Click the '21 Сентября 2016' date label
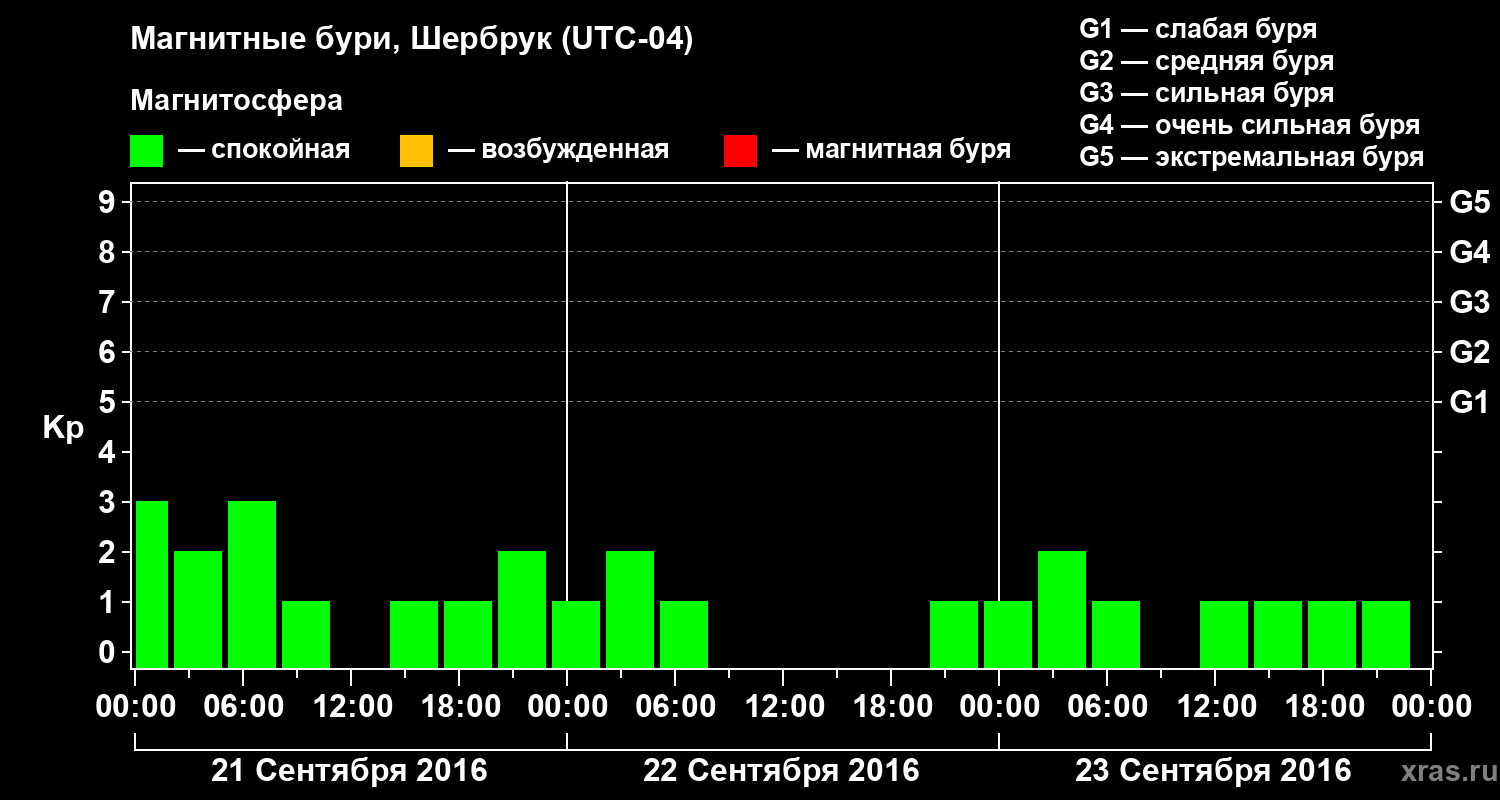Viewport: 1500px width, 800px height. (x=349, y=771)
